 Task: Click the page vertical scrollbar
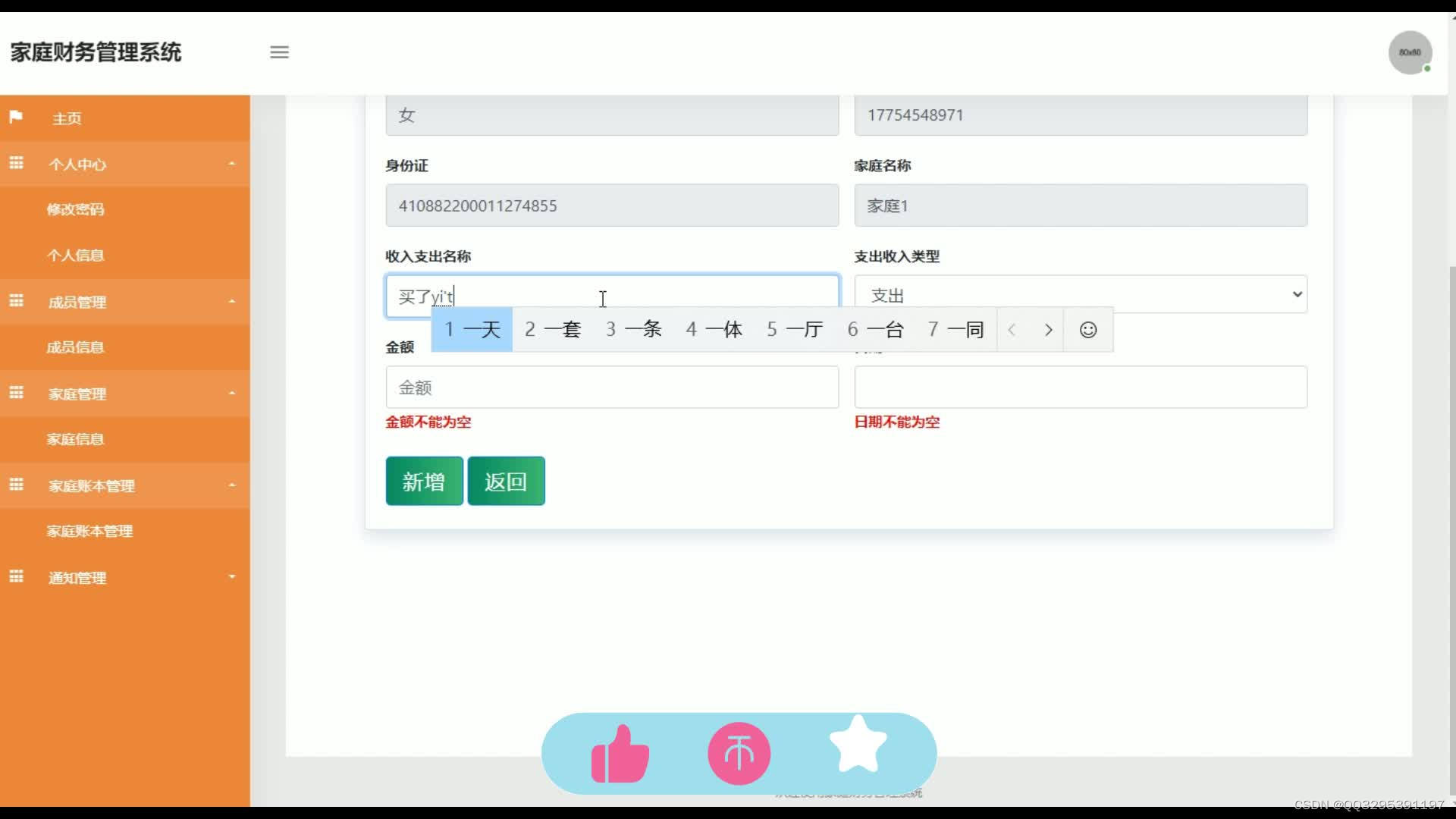click(x=1451, y=531)
